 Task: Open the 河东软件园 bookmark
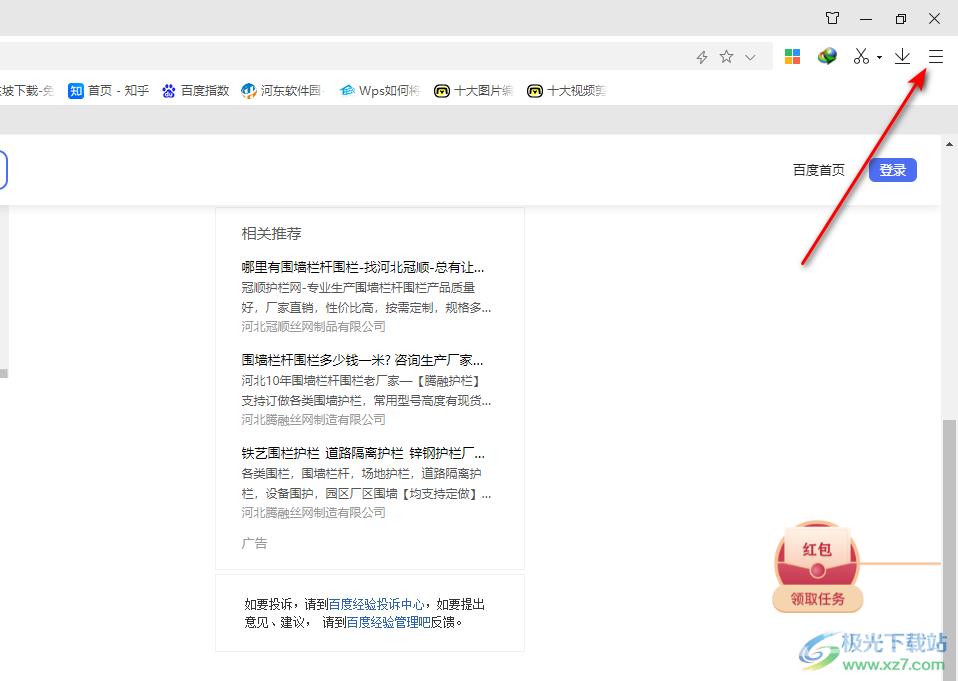[x=283, y=91]
